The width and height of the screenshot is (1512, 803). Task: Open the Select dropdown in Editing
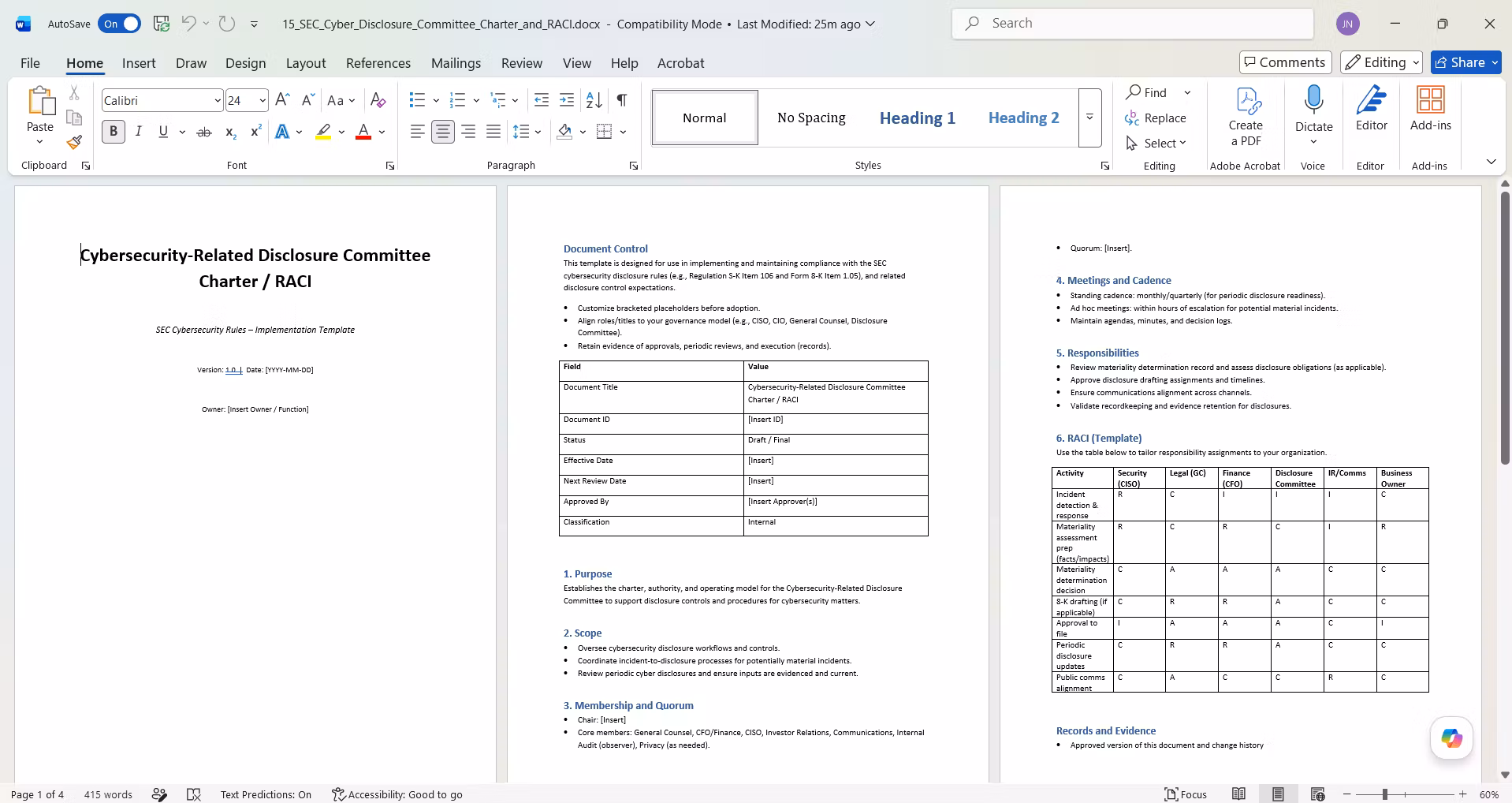[1157, 143]
